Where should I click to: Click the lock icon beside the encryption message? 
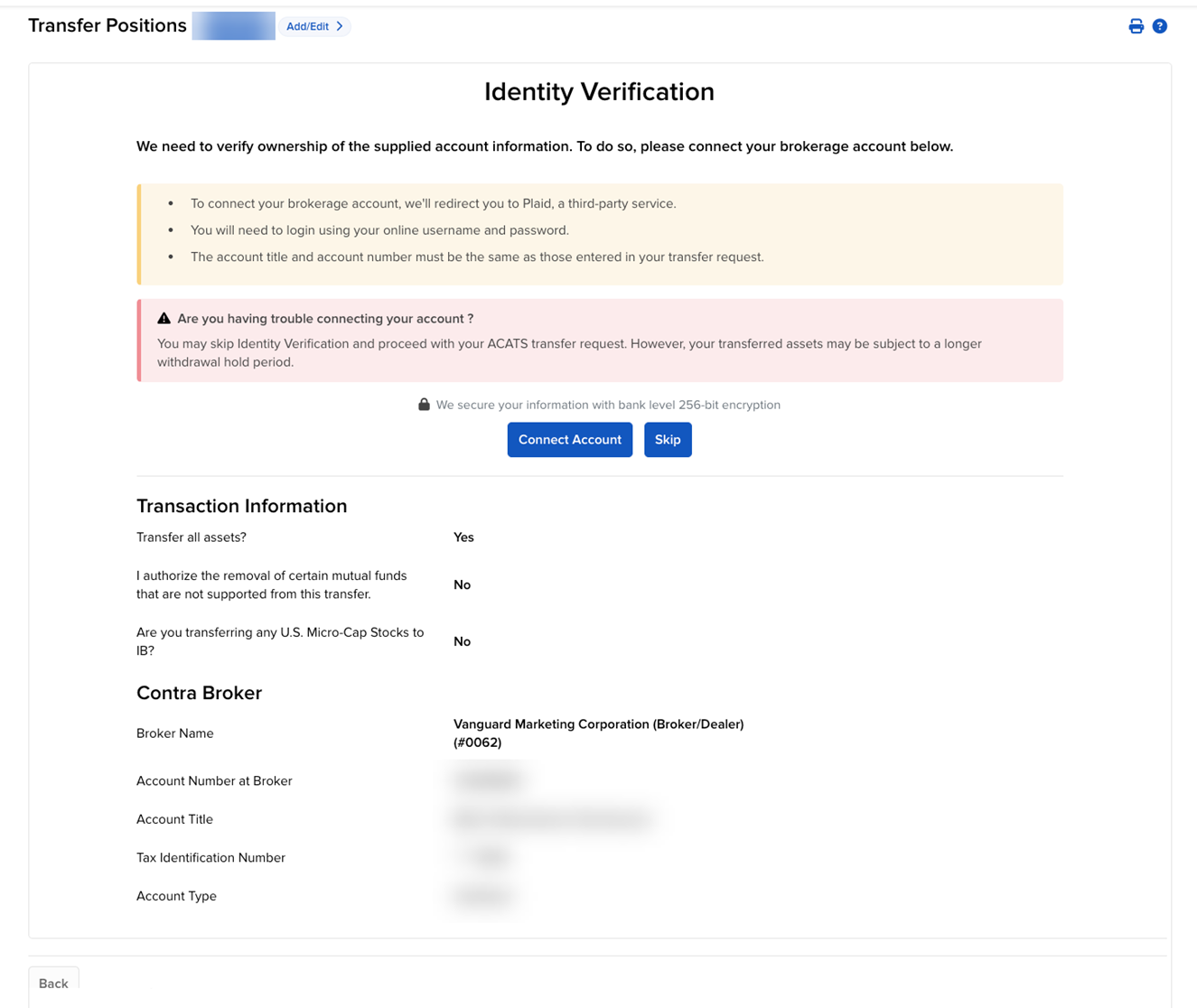[424, 404]
